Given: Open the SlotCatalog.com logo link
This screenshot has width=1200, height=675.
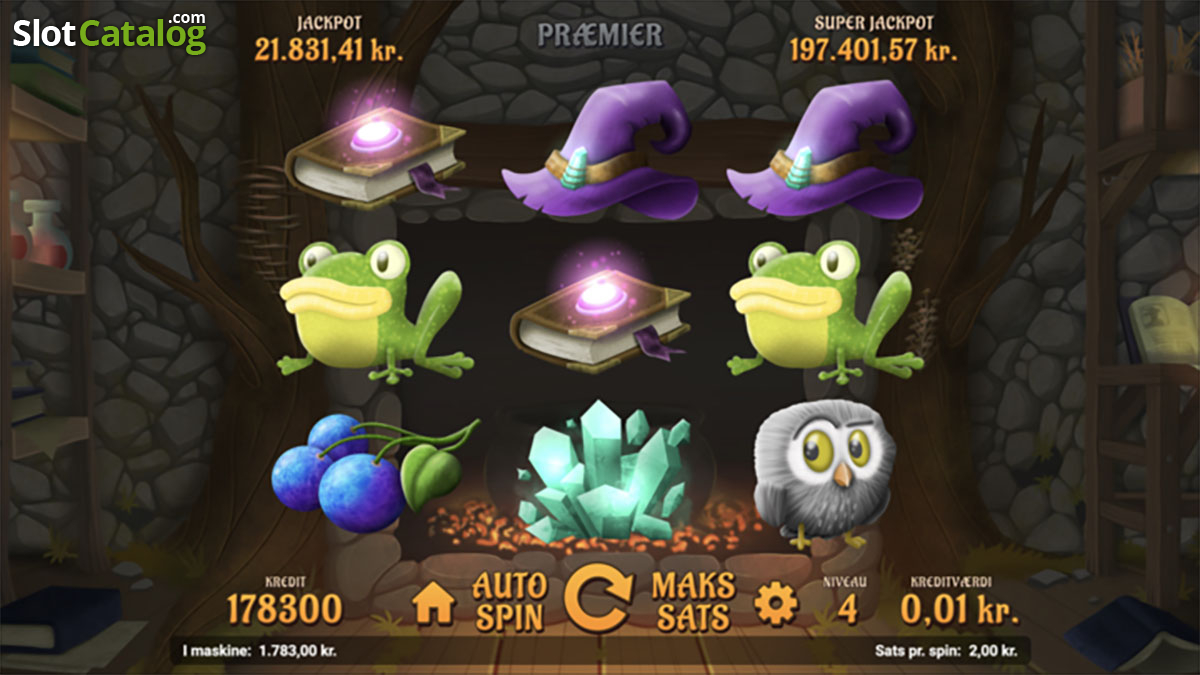Looking at the screenshot, I should pos(110,33).
